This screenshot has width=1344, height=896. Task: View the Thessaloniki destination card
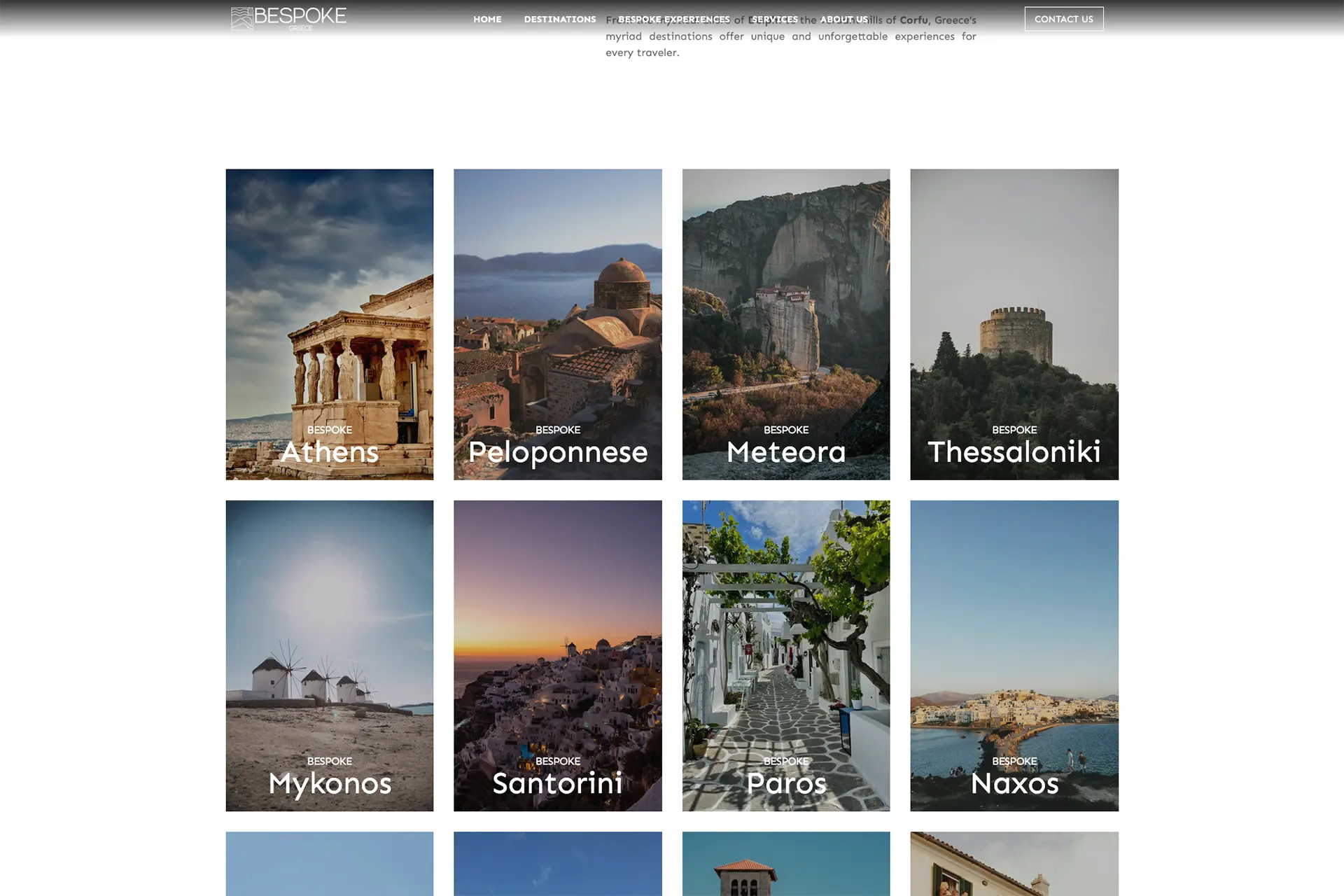point(1014,323)
